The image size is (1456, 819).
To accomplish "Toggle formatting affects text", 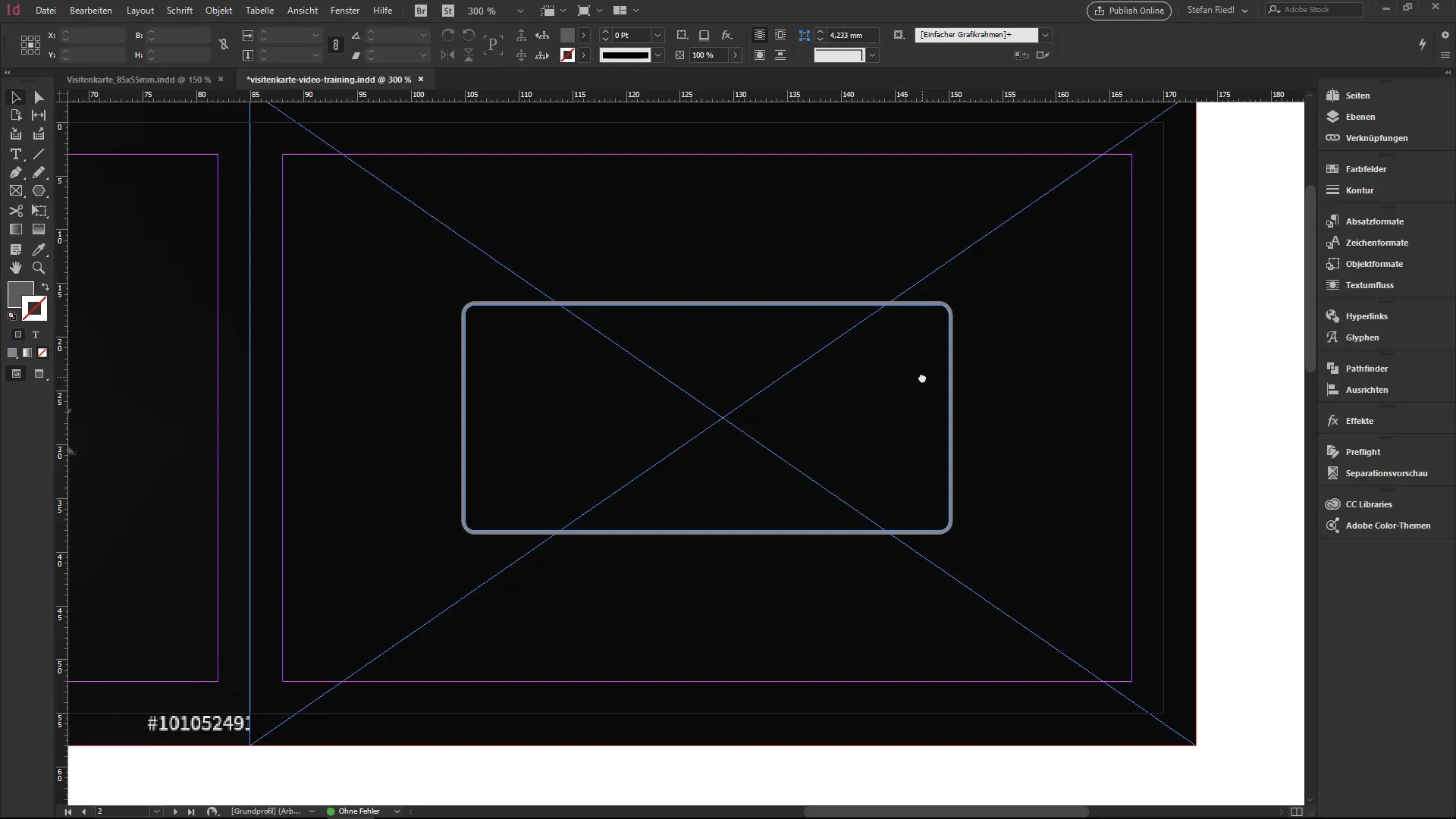I will pos(35,334).
